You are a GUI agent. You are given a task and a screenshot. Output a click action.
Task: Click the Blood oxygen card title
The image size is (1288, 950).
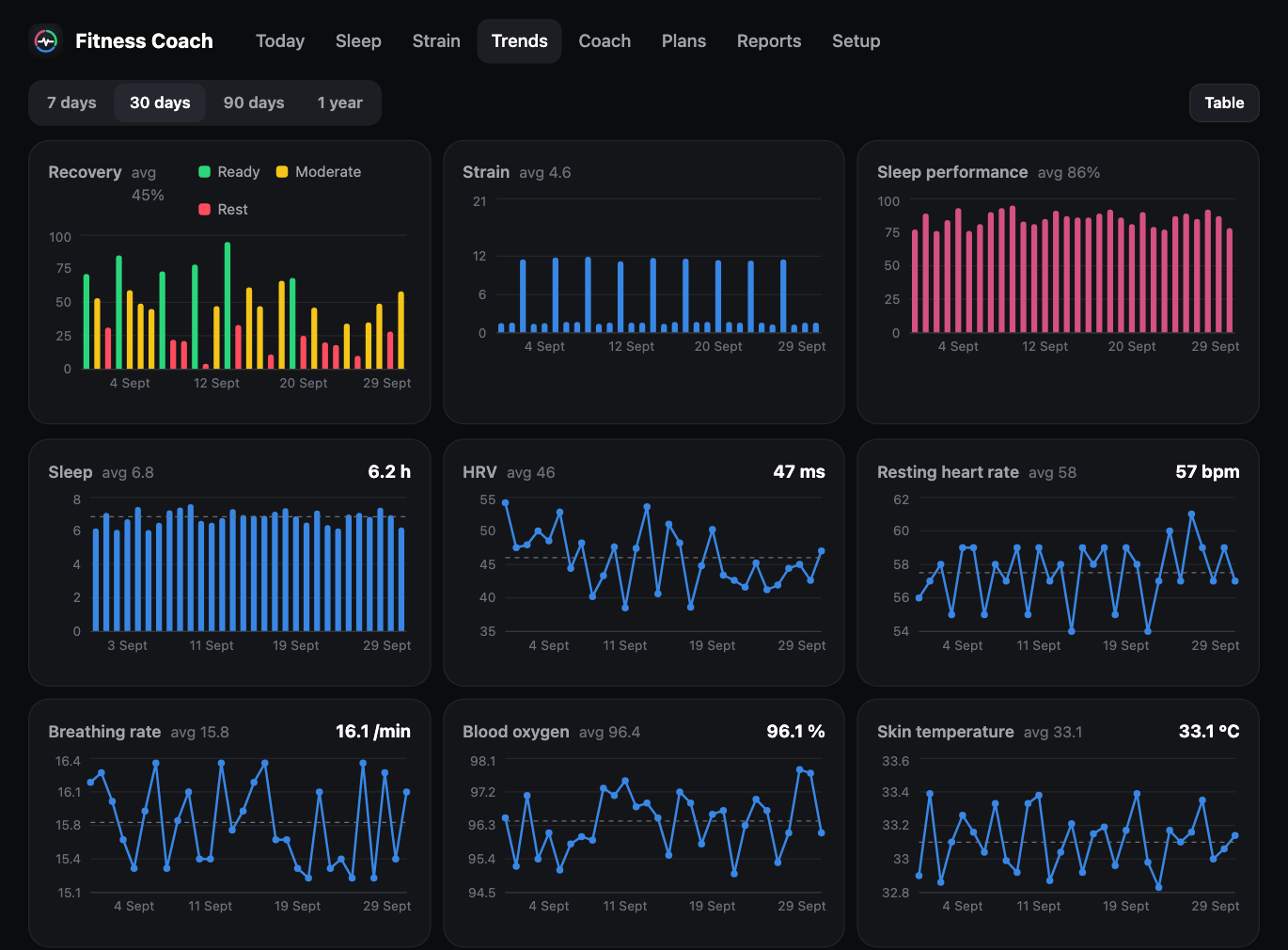(x=516, y=732)
